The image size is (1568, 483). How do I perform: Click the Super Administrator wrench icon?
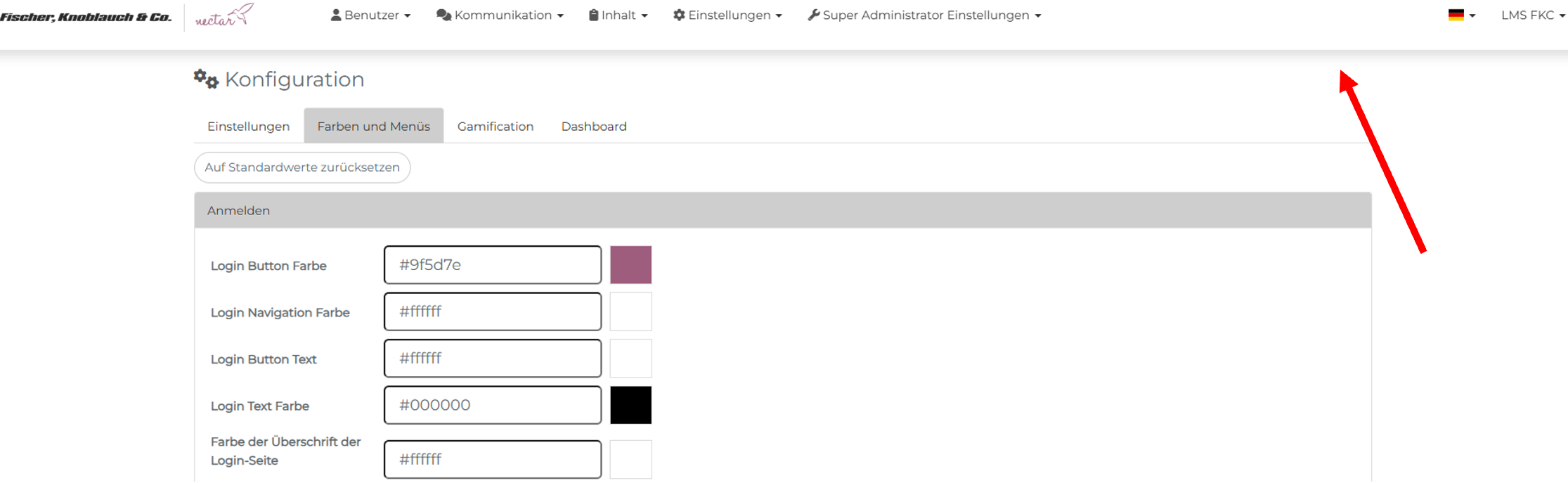tap(814, 15)
